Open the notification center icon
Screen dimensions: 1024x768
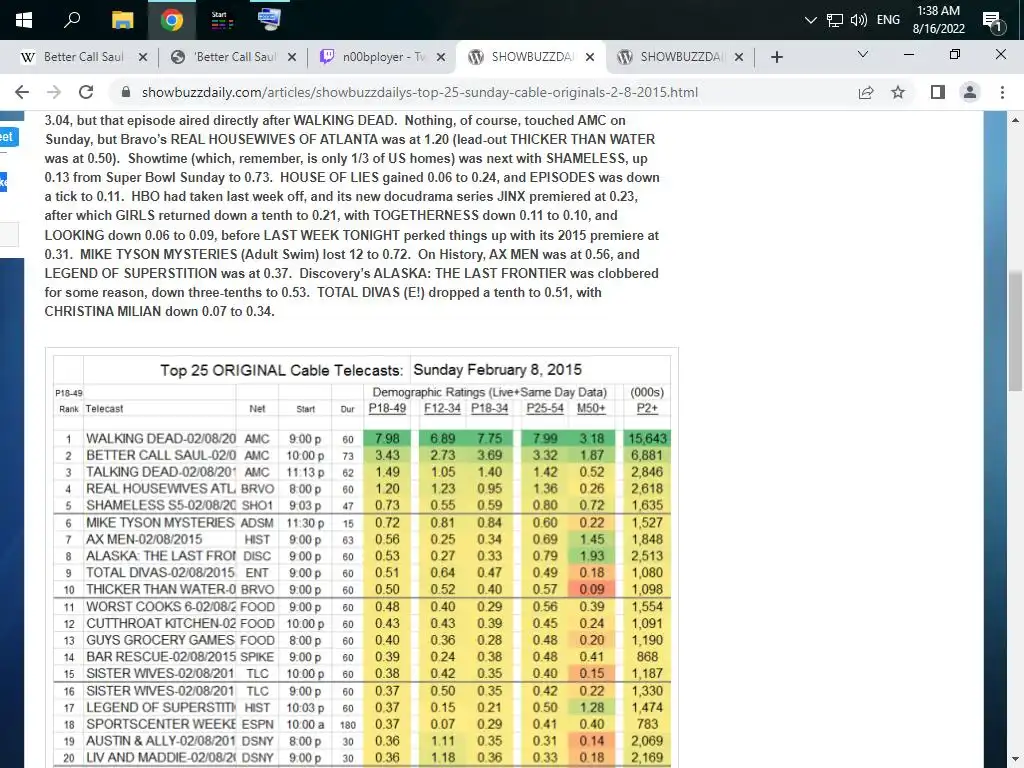tap(993, 21)
